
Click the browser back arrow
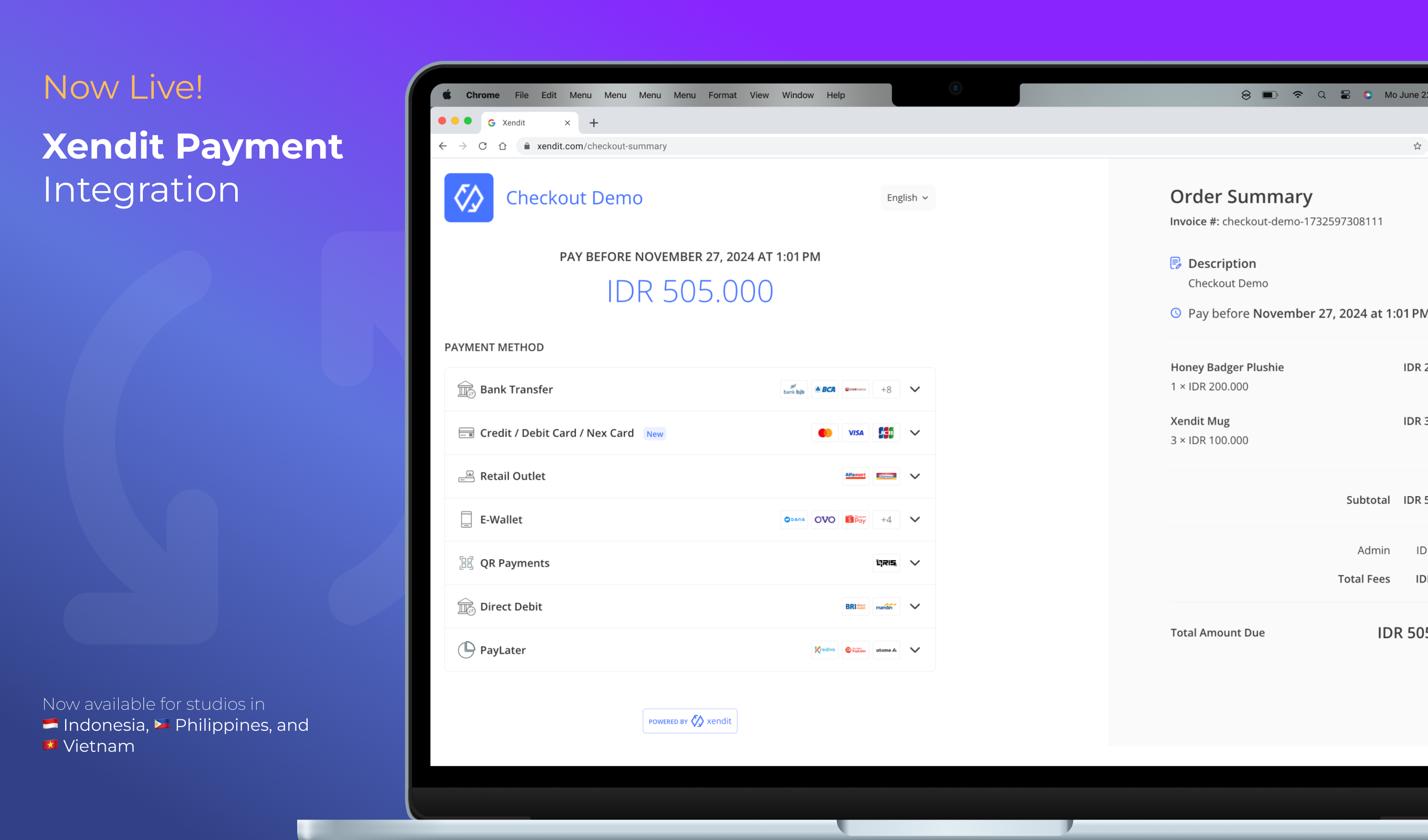443,146
